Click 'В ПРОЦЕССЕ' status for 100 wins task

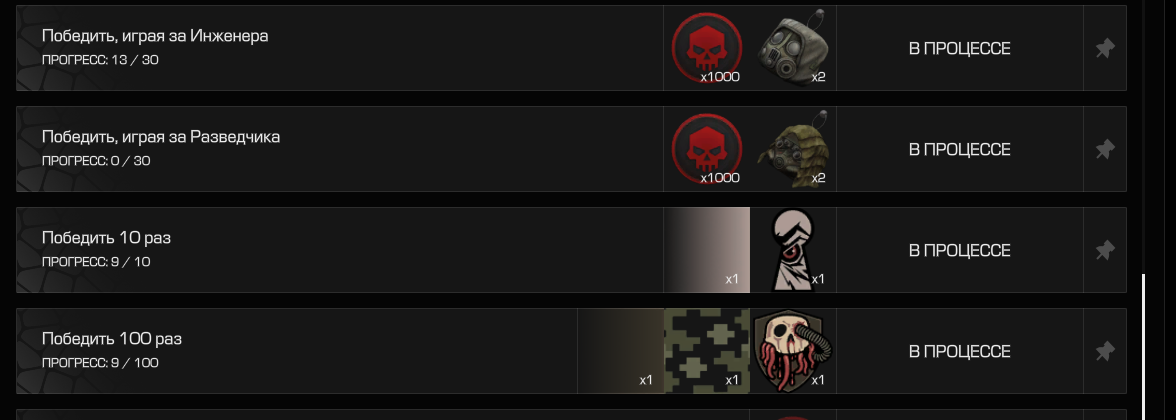point(959,352)
